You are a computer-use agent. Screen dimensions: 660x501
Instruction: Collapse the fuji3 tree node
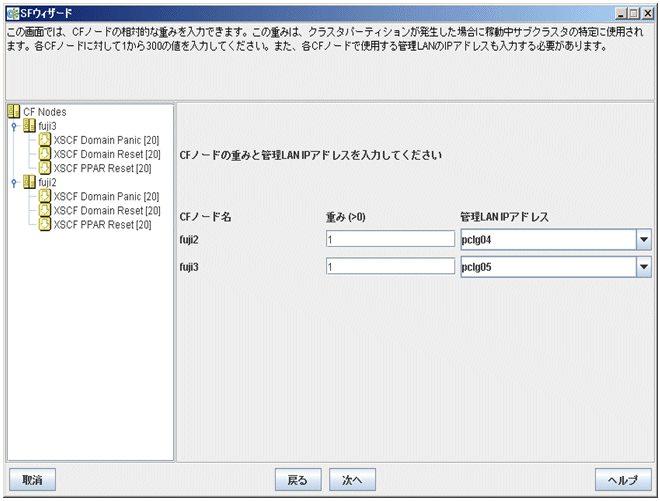pyautogui.click(x=14, y=126)
